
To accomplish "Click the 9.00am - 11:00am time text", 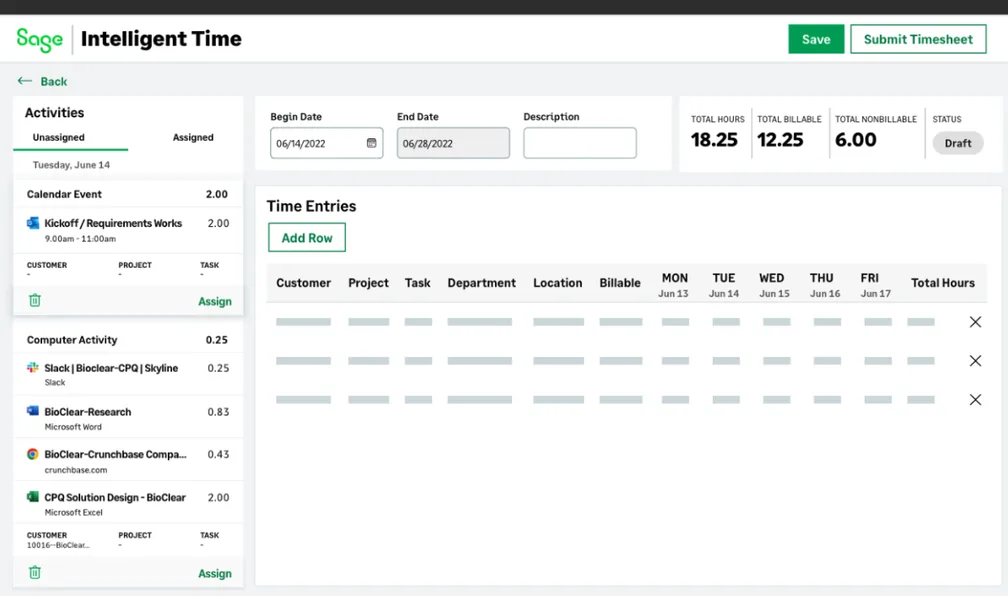I will (80, 239).
